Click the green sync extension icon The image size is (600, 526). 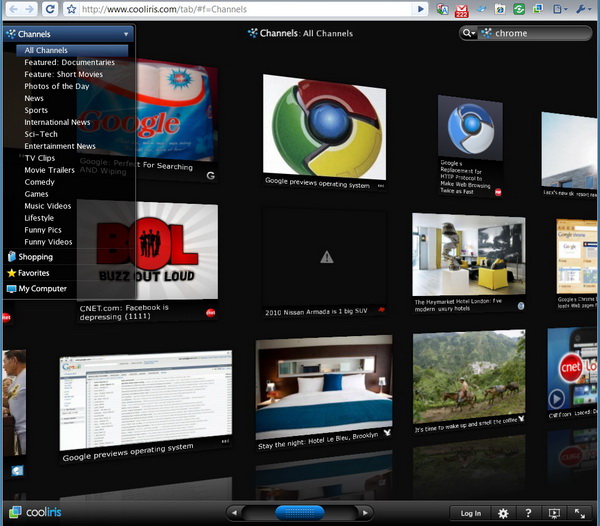pos(519,9)
